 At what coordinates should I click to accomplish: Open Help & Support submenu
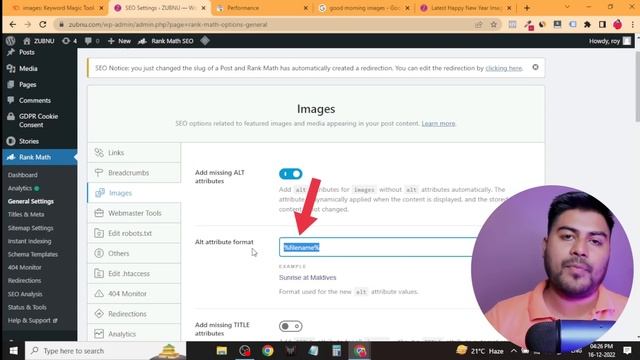[32, 320]
